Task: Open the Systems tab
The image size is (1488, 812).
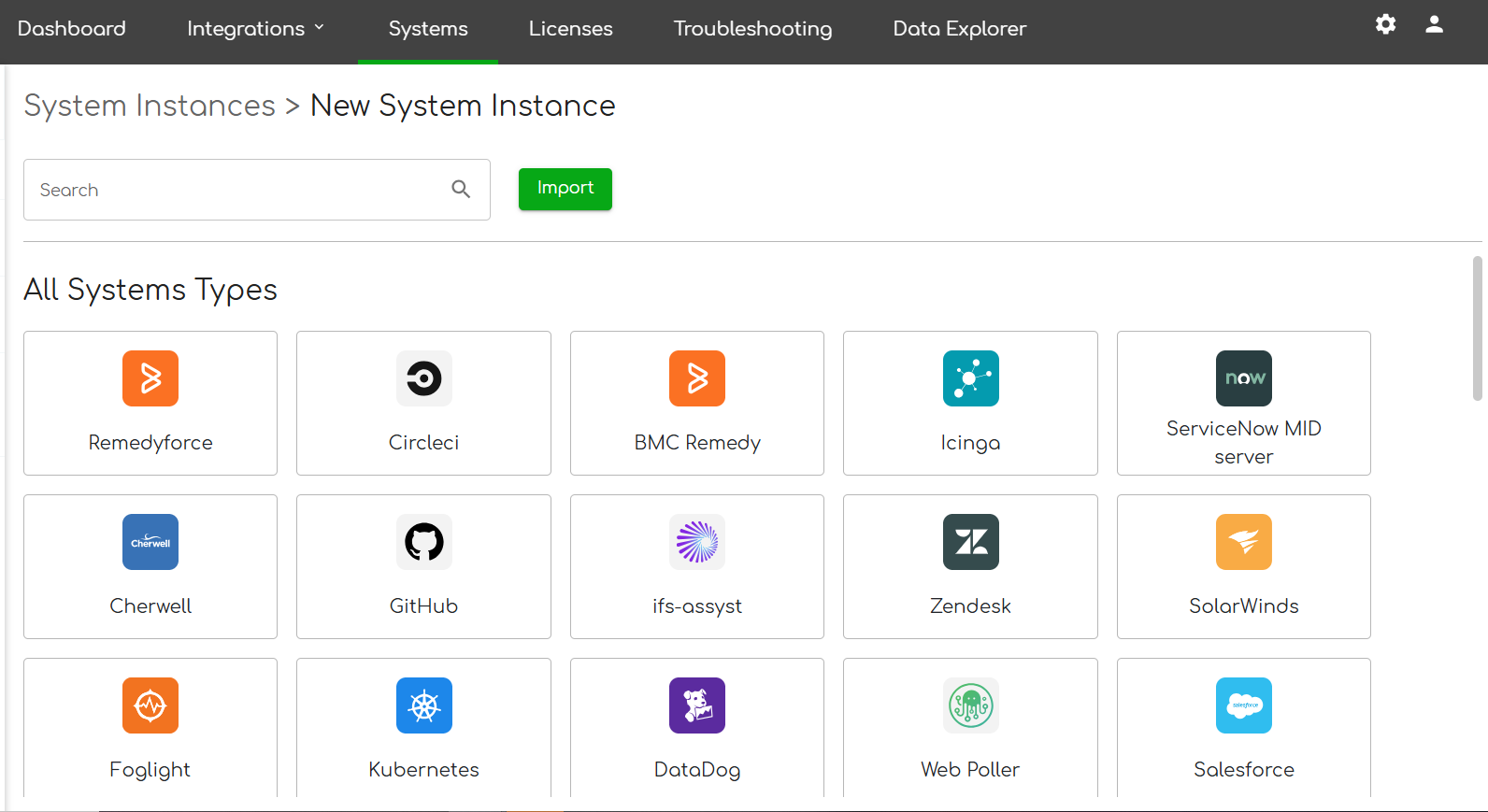Action: (428, 29)
